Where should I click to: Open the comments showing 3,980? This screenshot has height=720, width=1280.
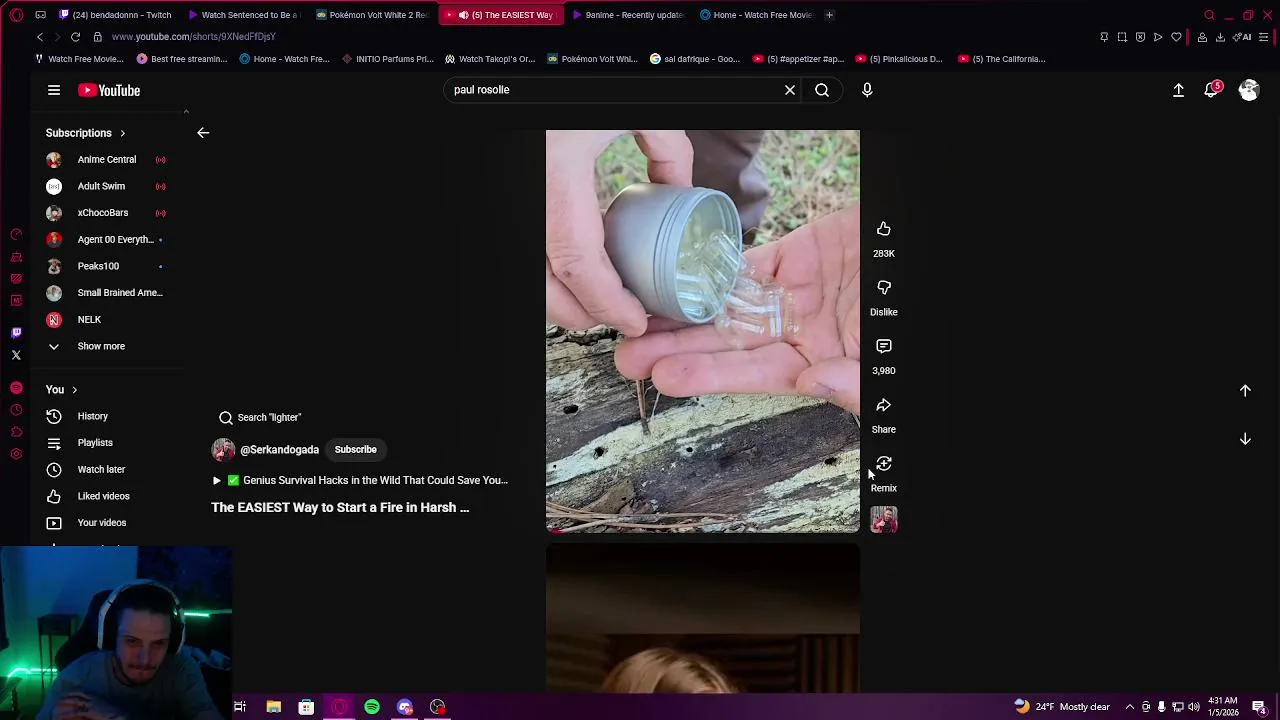883,346
